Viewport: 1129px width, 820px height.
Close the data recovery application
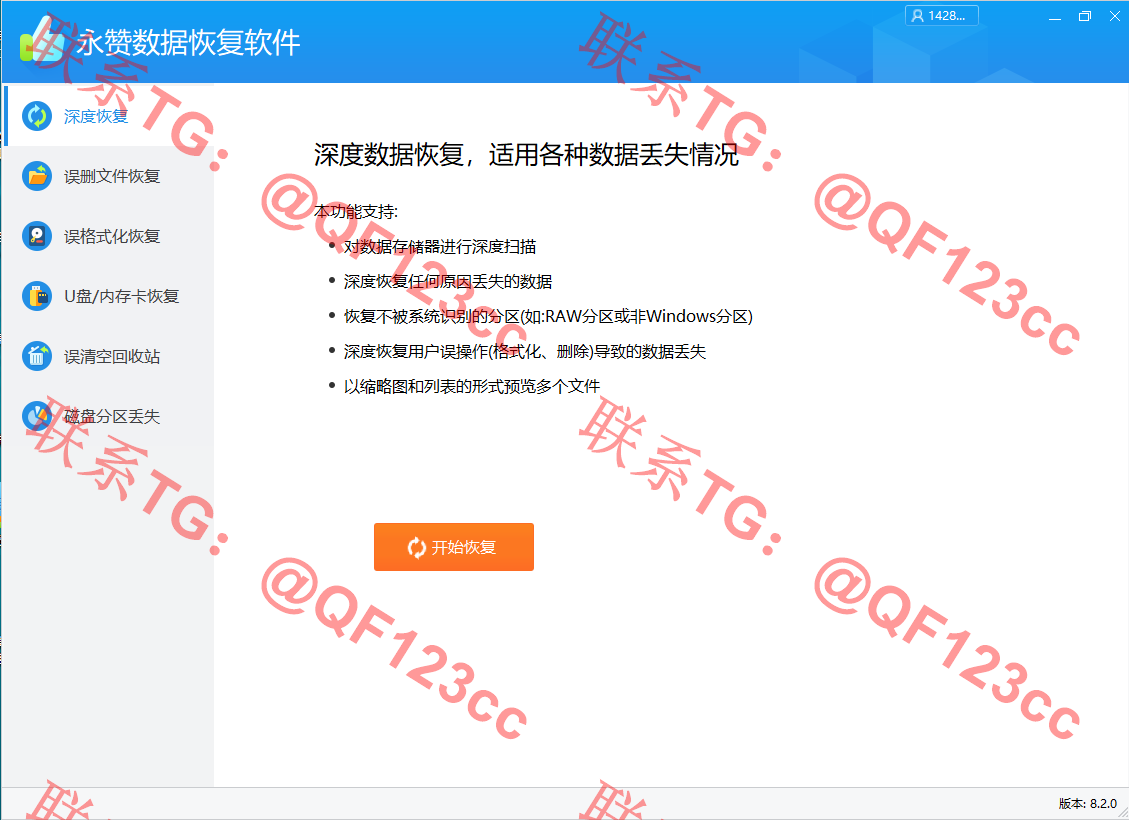coord(1115,16)
